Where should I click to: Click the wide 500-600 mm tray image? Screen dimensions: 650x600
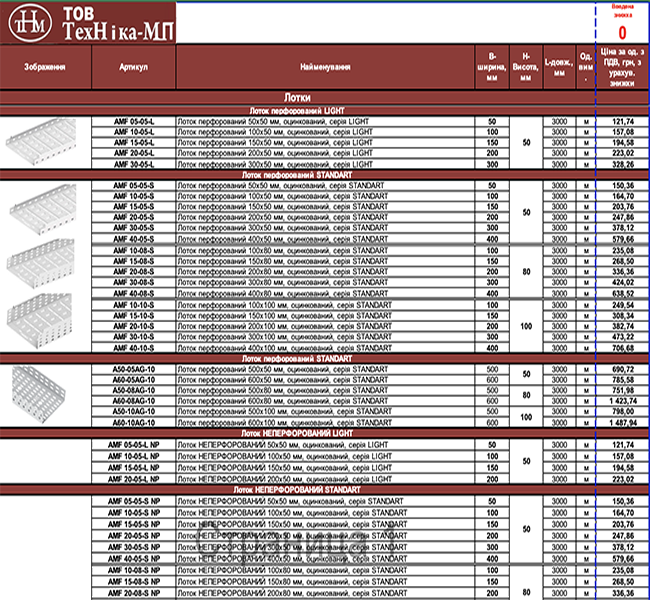(x=38, y=394)
